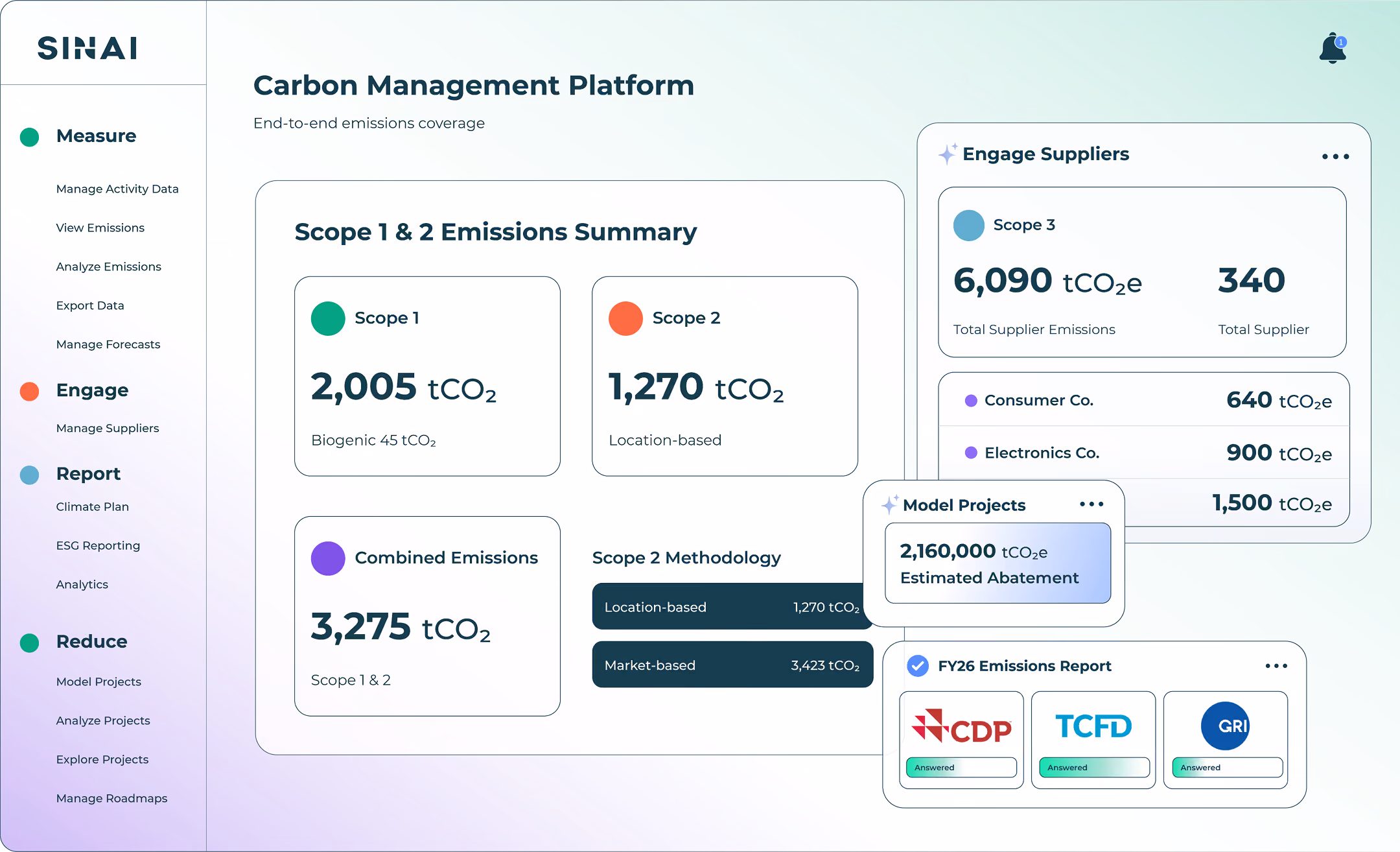Click the 6,090 tCO₂e total supplier emissions
Screen dimensions: 1400x852
click(x=1047, y=281)
